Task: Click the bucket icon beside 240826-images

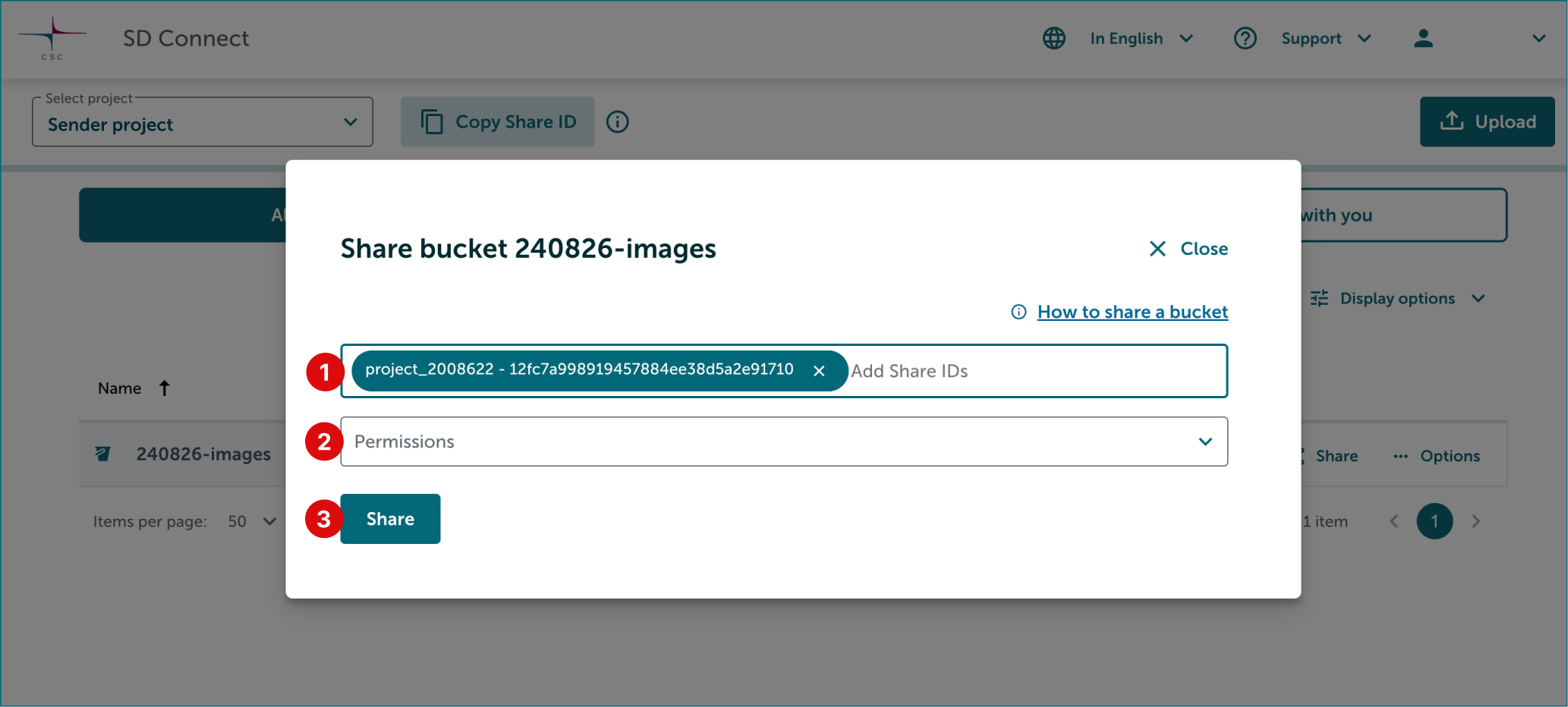Action: pos(102,454)
